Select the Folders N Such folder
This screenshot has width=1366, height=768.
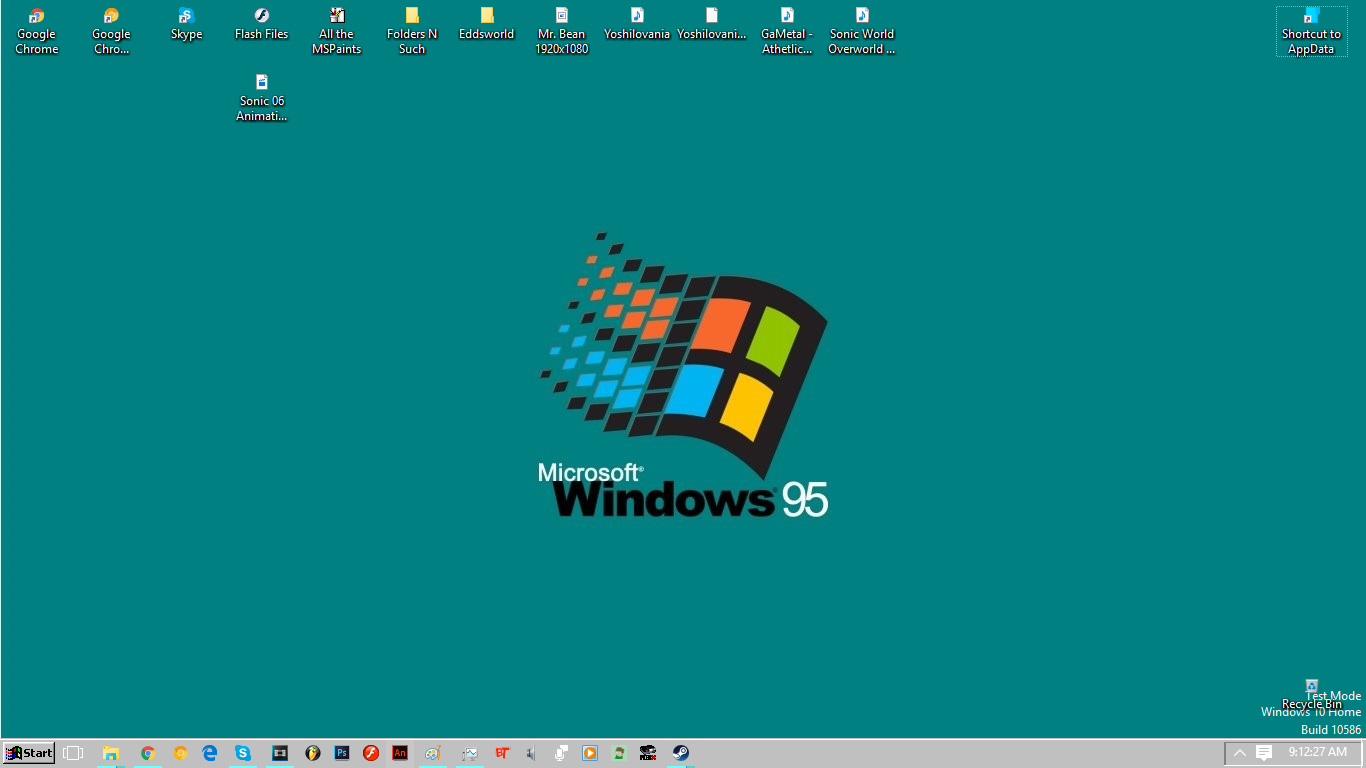[x=412, y=31]
